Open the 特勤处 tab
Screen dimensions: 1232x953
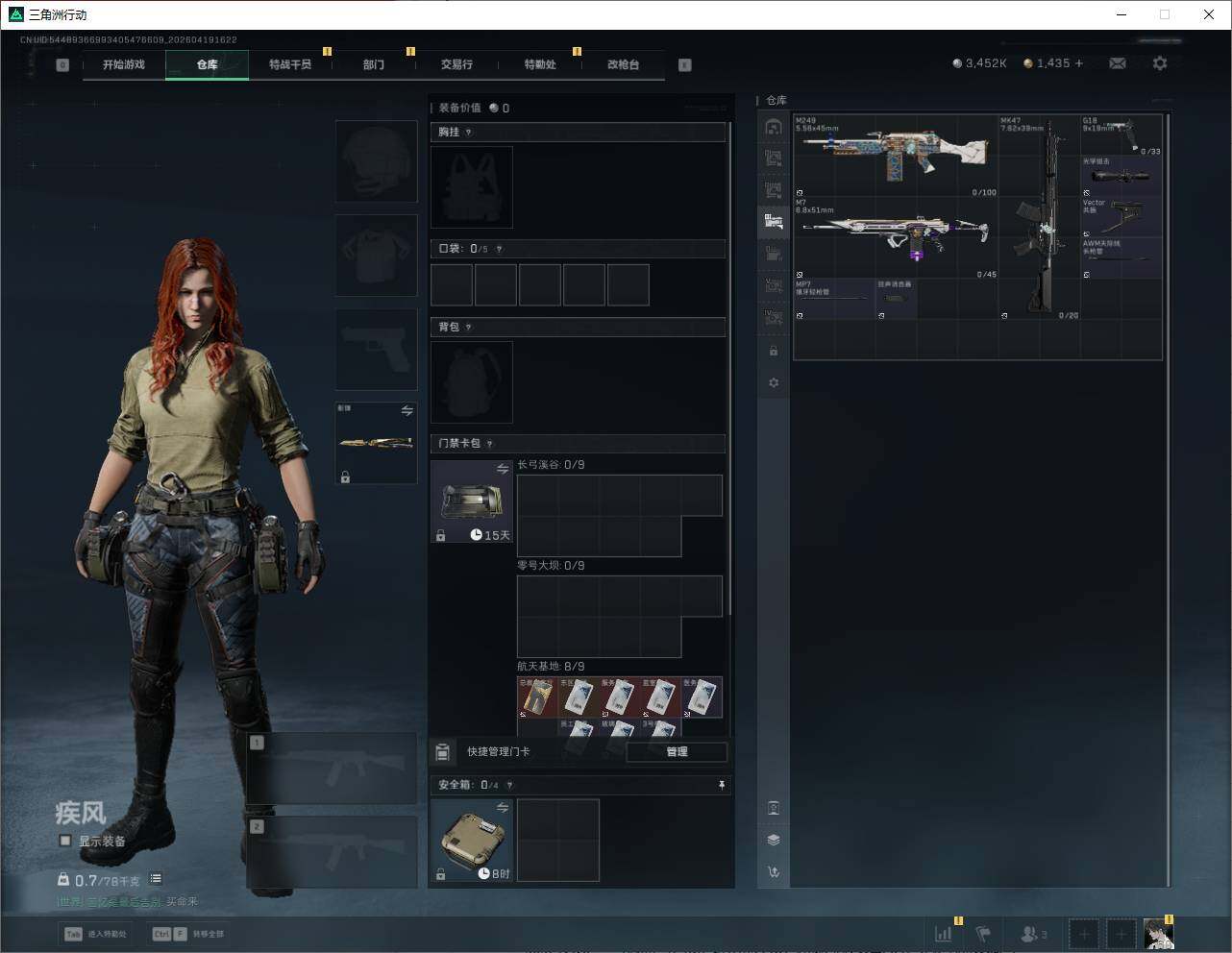[540, 64]
